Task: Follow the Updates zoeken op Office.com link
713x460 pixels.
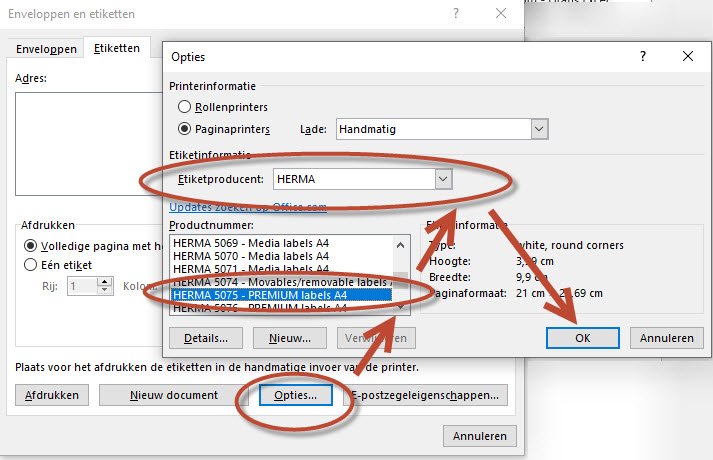Action: [x=247, y=207]
